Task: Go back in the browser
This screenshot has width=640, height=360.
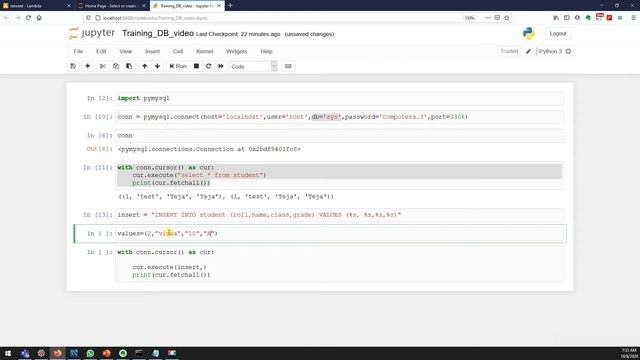Action: (7, 18)
